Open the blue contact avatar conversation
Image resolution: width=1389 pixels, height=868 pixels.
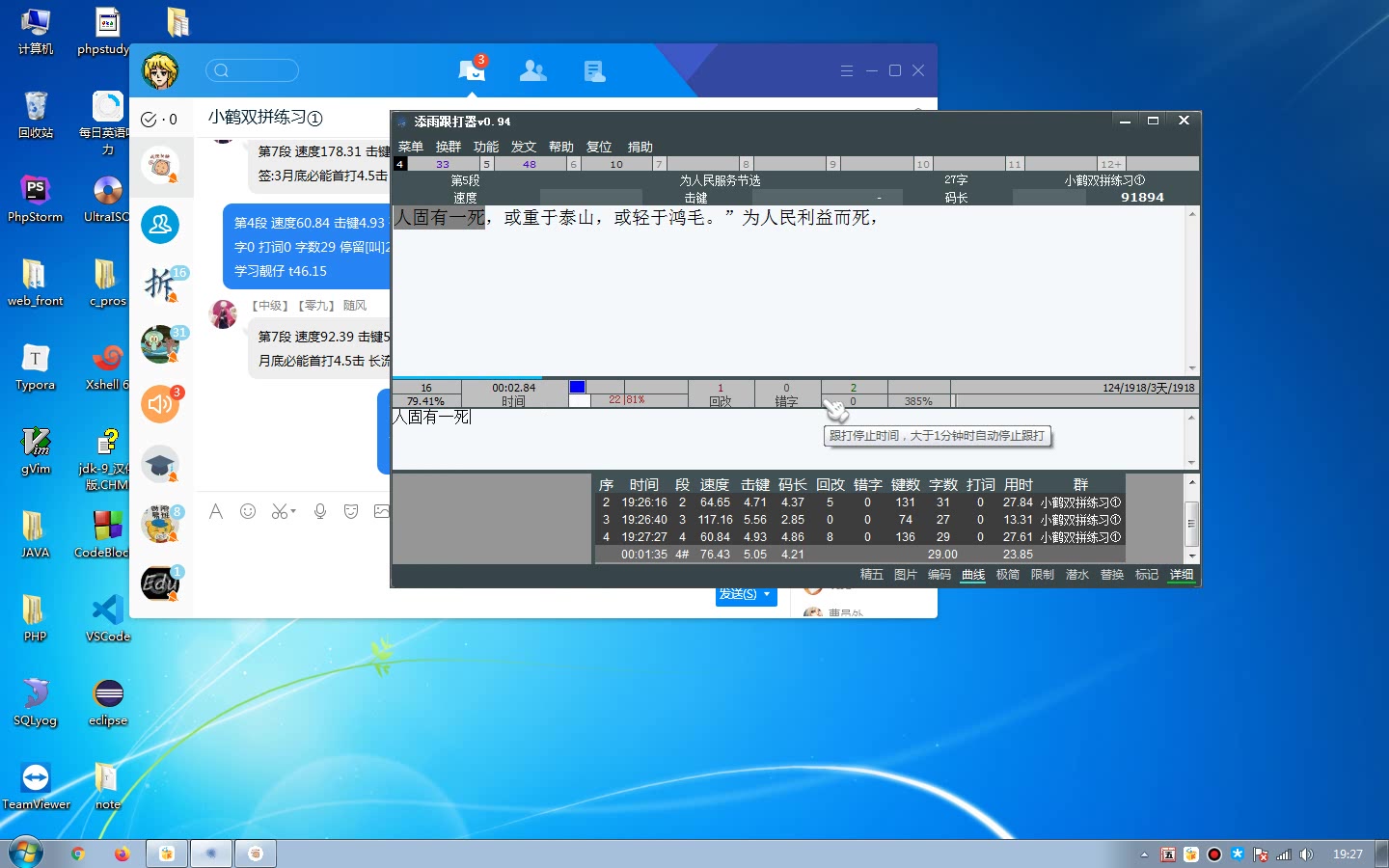(x=160, y=225)
